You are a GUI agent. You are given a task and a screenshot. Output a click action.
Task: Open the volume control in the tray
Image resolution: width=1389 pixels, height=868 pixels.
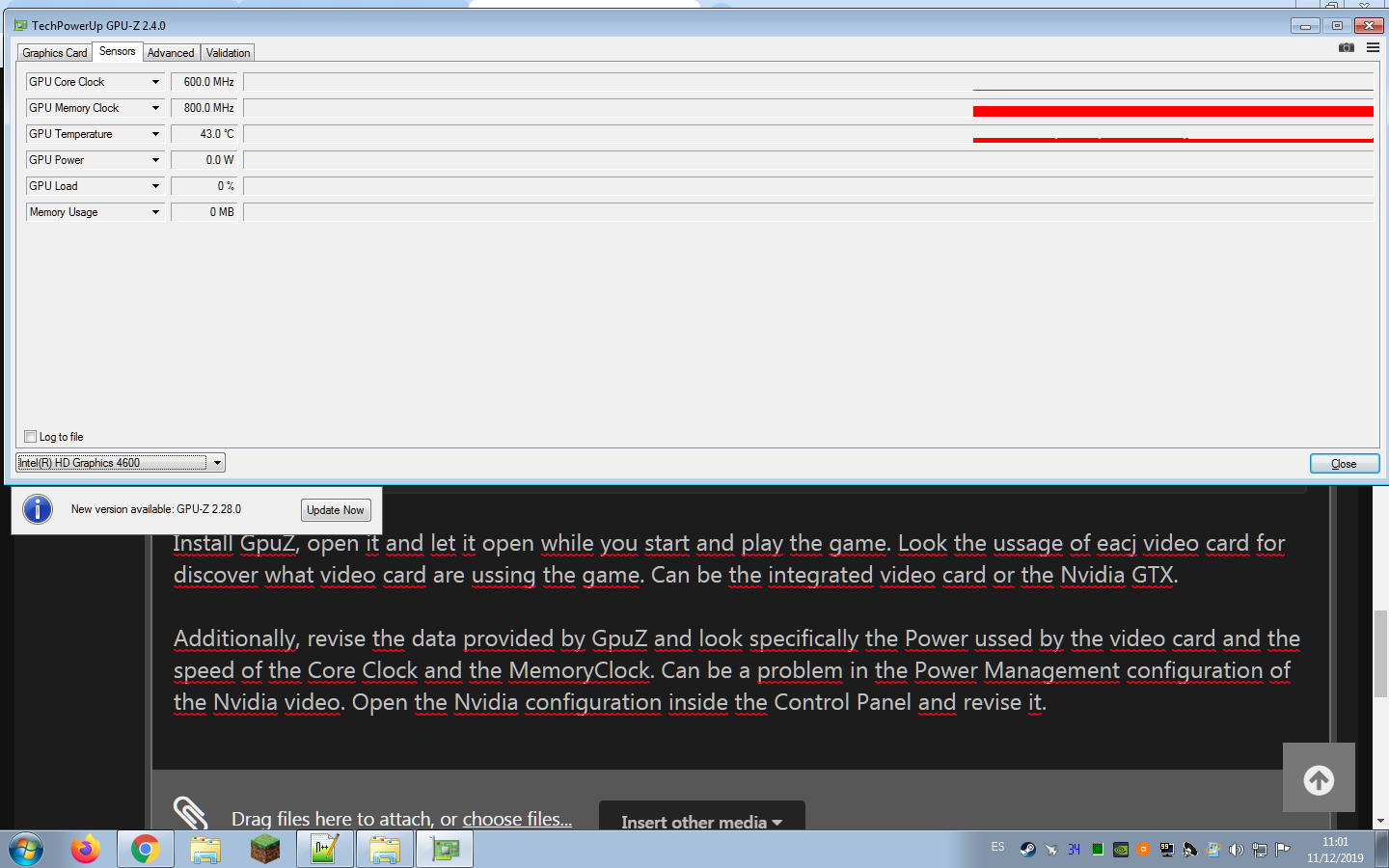[x=1237, y=850]
